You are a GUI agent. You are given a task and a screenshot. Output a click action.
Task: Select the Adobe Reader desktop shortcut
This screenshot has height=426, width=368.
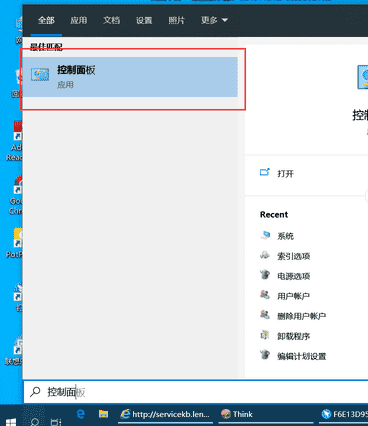pos(14,141)
